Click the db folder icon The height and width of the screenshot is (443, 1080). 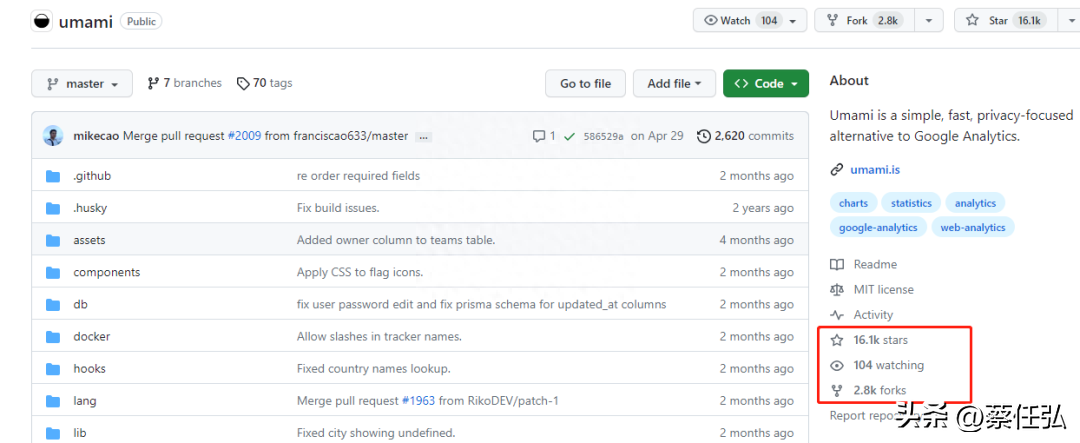[x=53, y=305]
